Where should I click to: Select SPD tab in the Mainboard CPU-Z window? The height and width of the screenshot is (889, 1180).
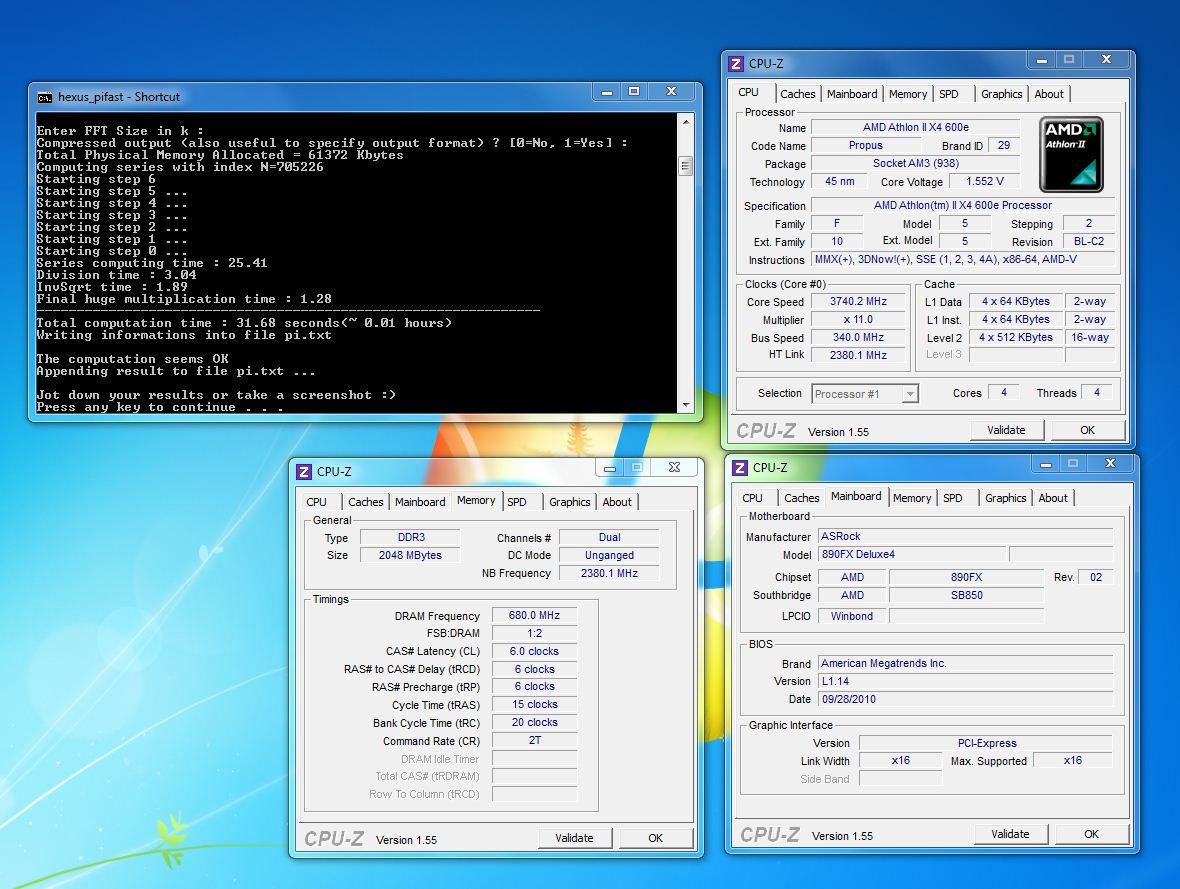point(953,498)
